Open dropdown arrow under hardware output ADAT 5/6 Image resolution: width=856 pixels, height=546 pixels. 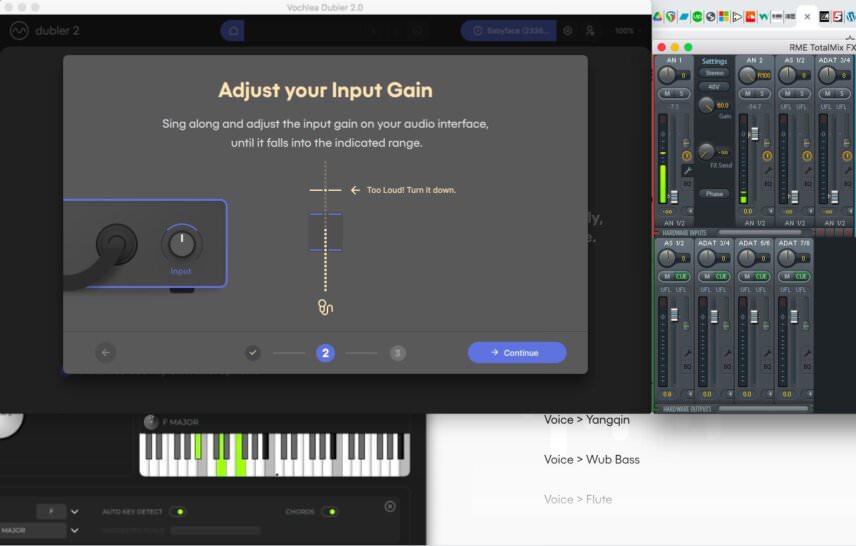click(770, 394)
